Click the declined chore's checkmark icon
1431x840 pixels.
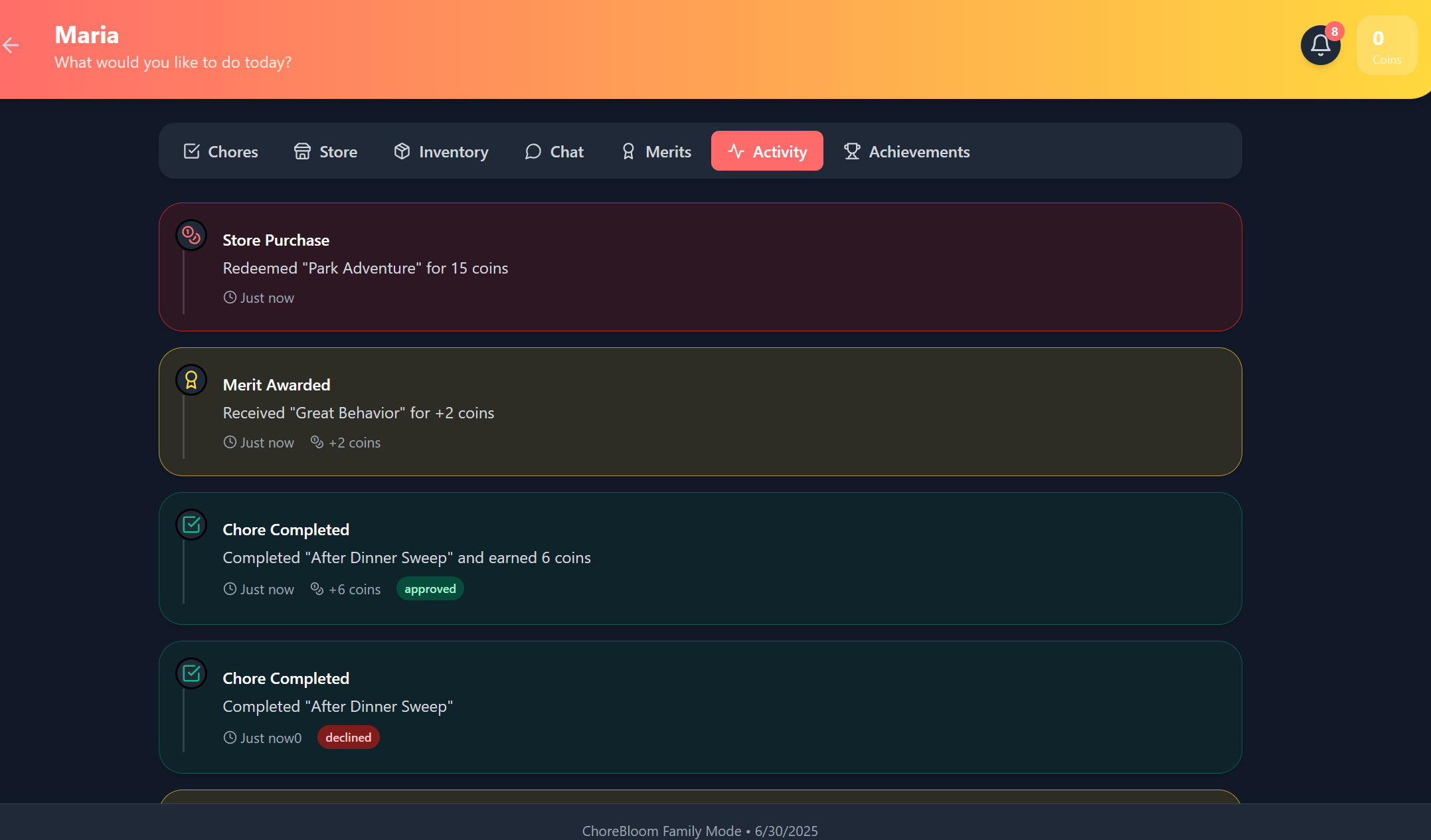(x=191, y=673)
